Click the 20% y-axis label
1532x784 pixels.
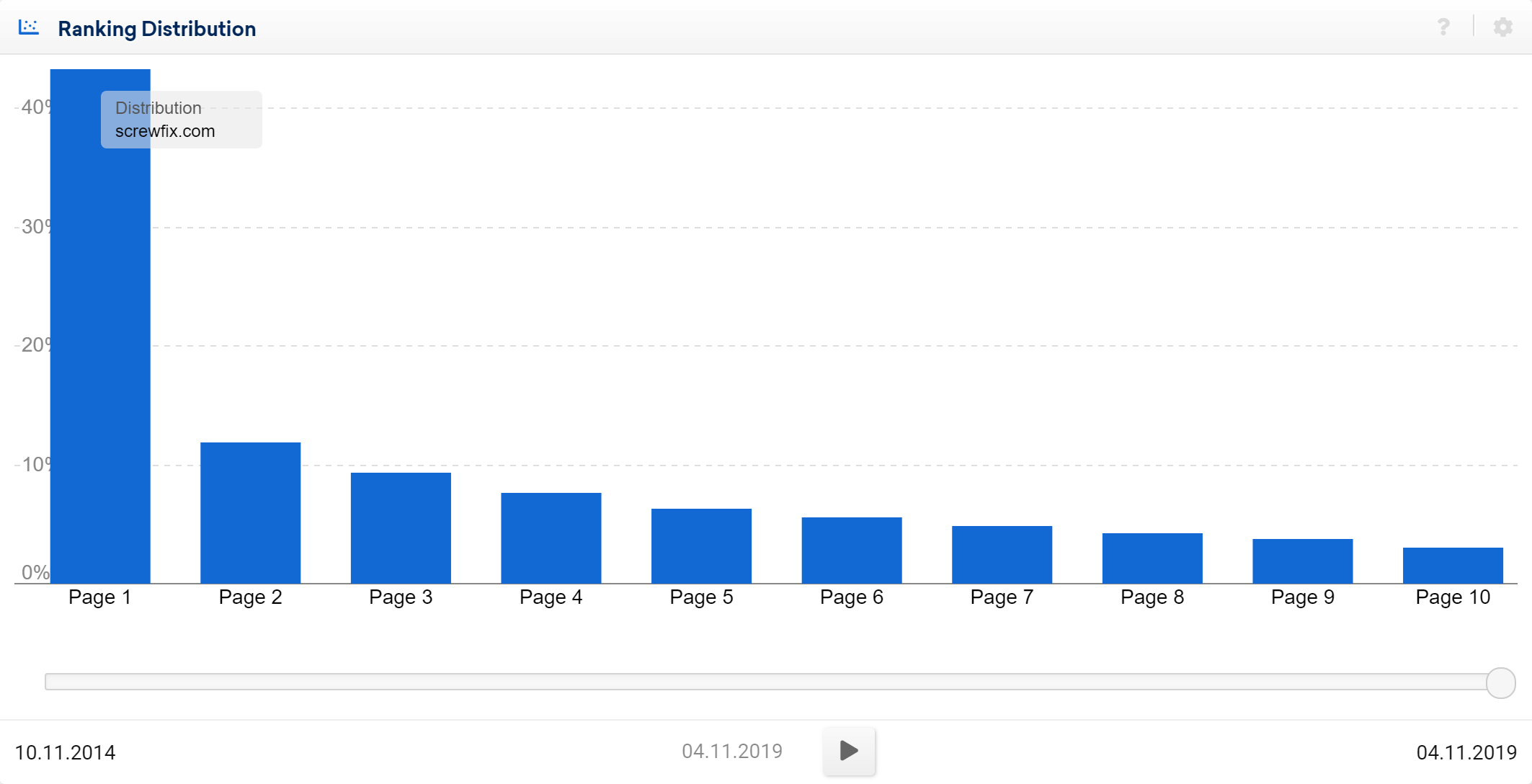36,345
